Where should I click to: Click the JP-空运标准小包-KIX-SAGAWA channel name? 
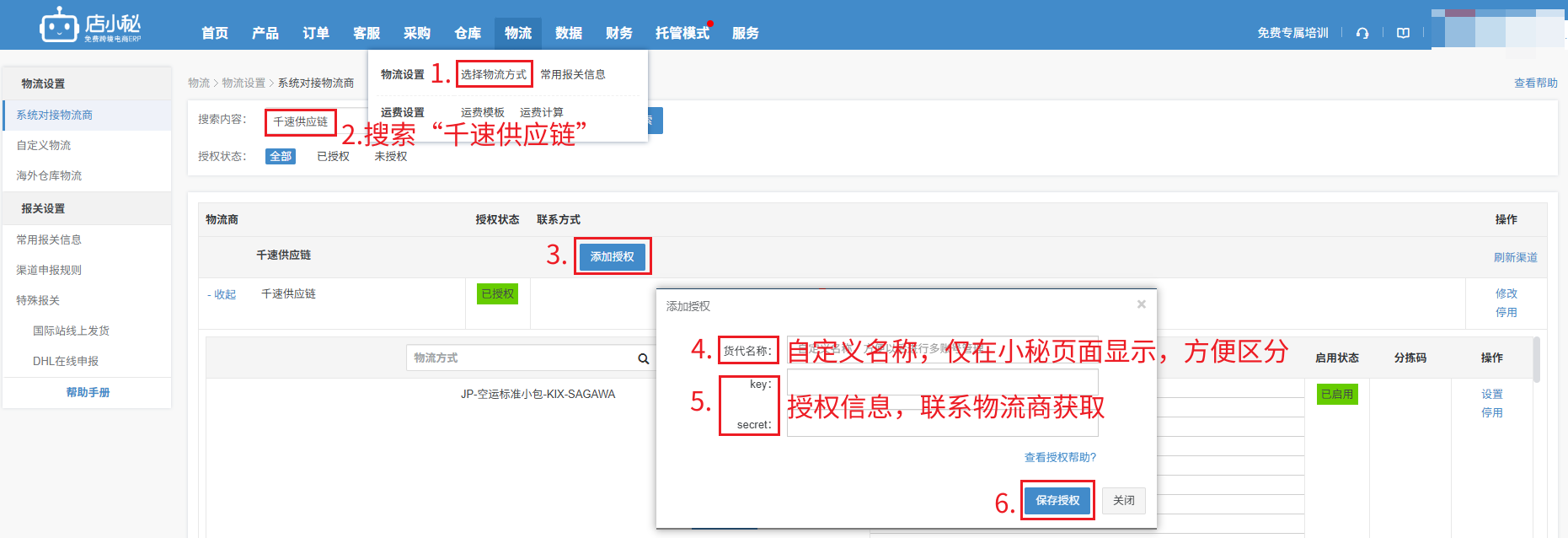538,394
